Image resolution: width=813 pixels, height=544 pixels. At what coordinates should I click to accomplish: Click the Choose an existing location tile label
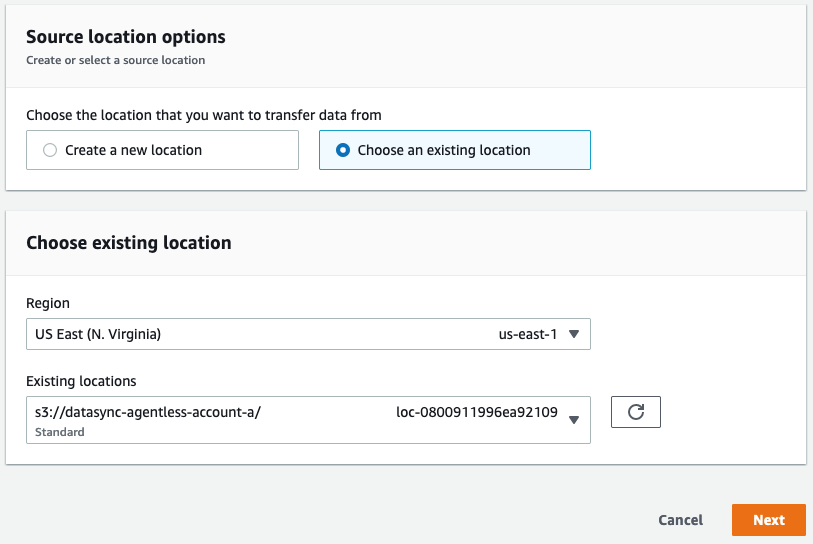click(443, 150)
